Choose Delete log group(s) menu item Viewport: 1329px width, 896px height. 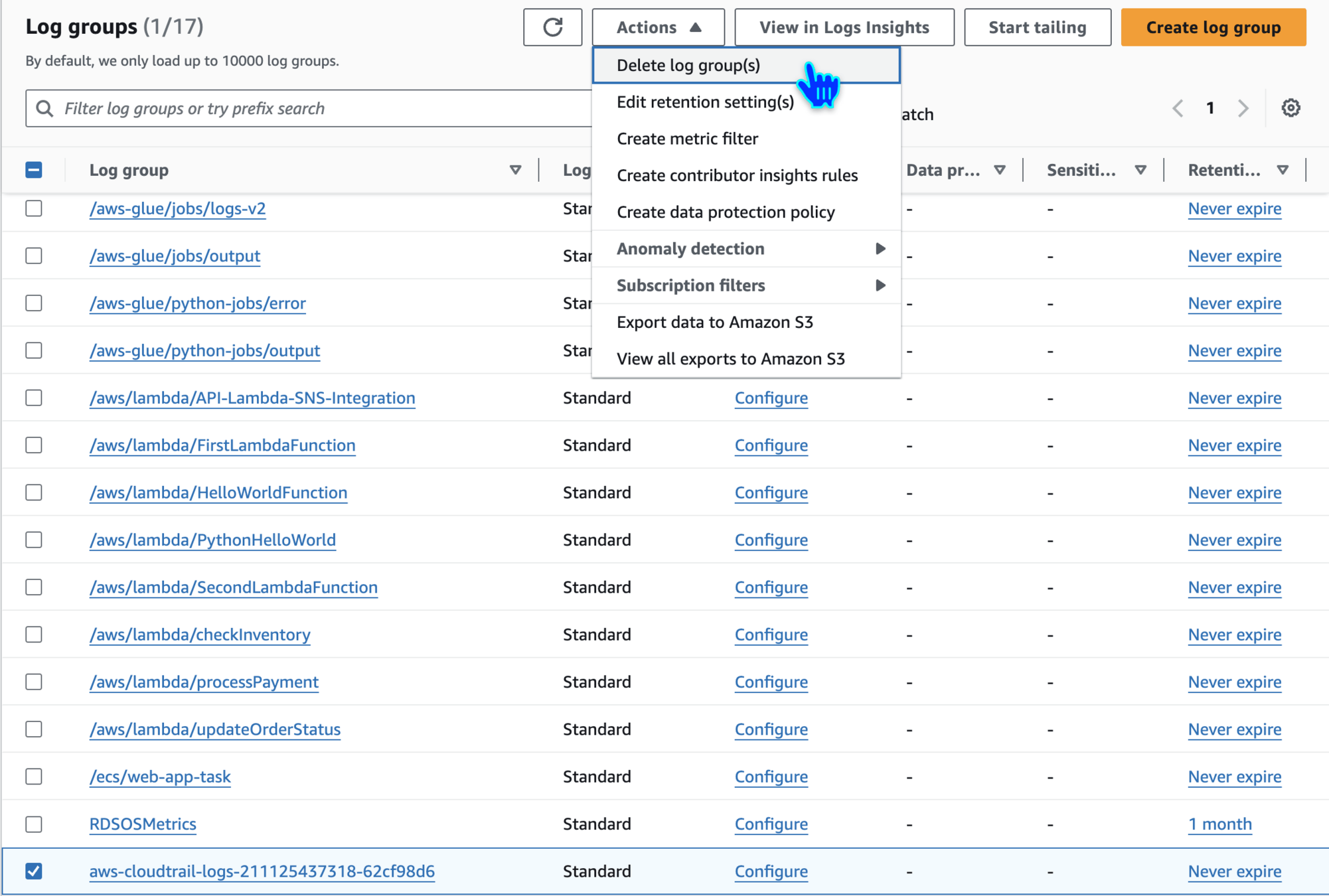point(688,65)
